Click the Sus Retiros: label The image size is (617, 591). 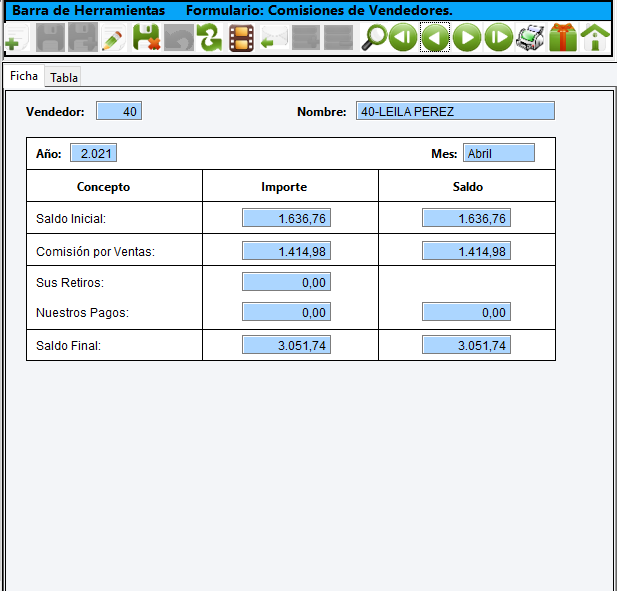pos(70,283)
